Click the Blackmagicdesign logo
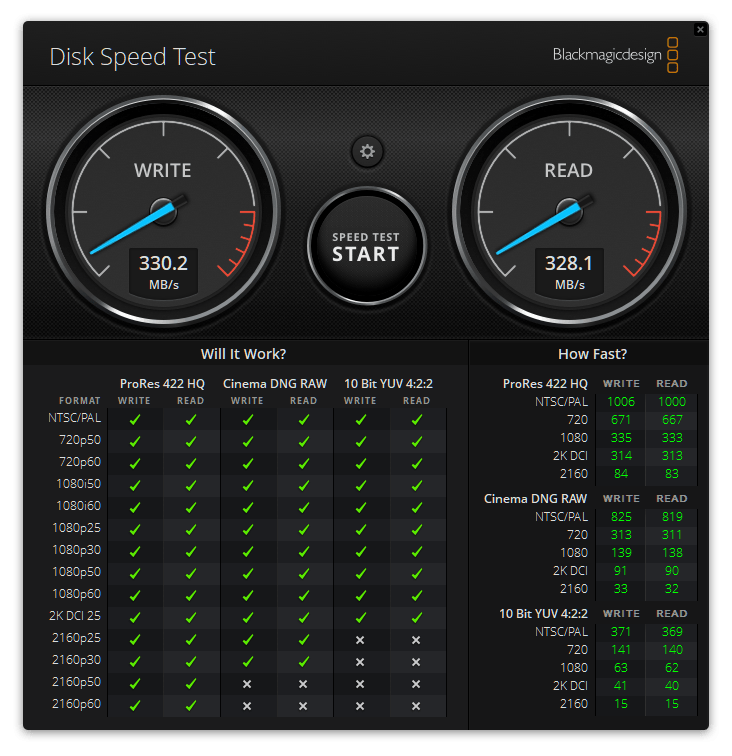Image resolution: width=732 pixels, height=756 pixels. 615,55
